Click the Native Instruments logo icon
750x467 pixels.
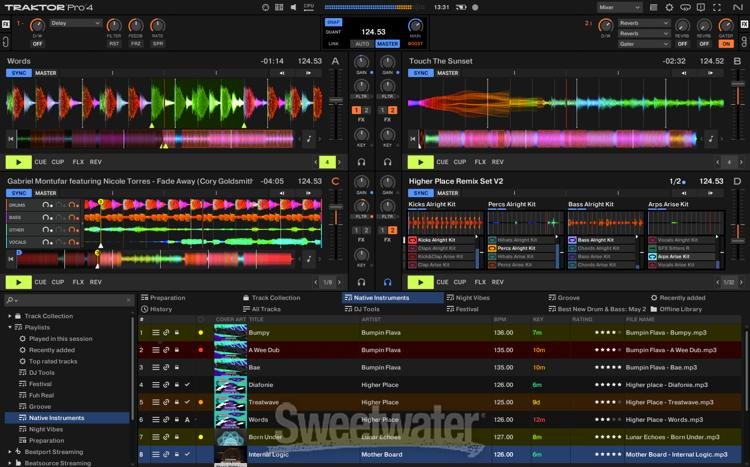click(x=737, y=7)
